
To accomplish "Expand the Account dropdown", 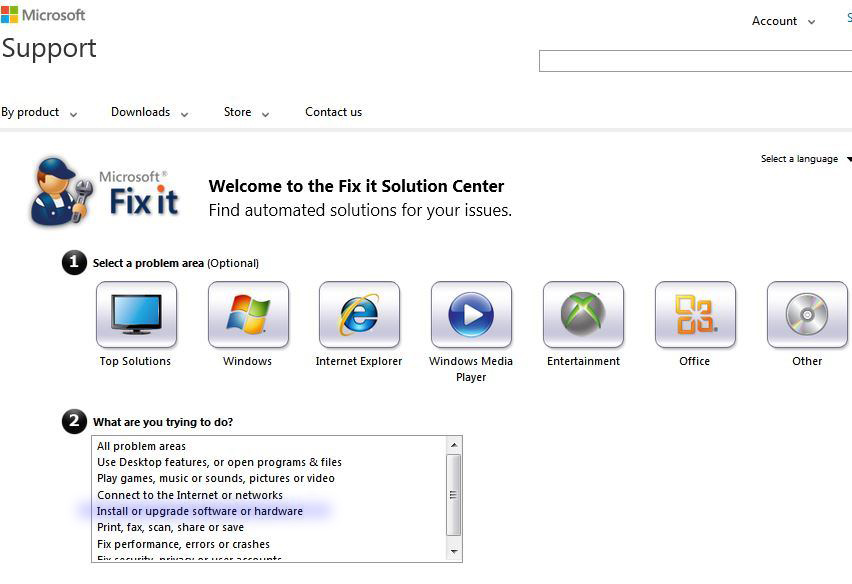I will pos(783,21).
